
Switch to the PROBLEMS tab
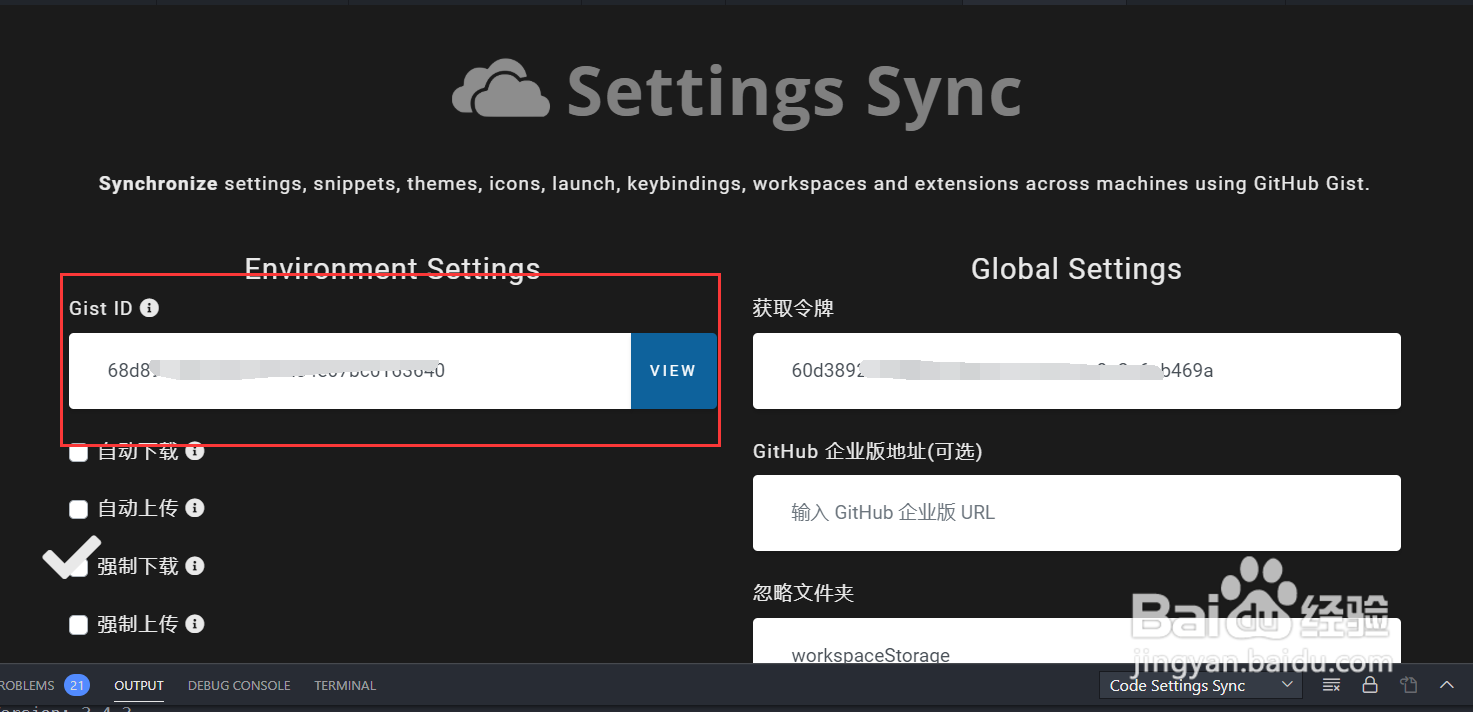pos(25,685)
